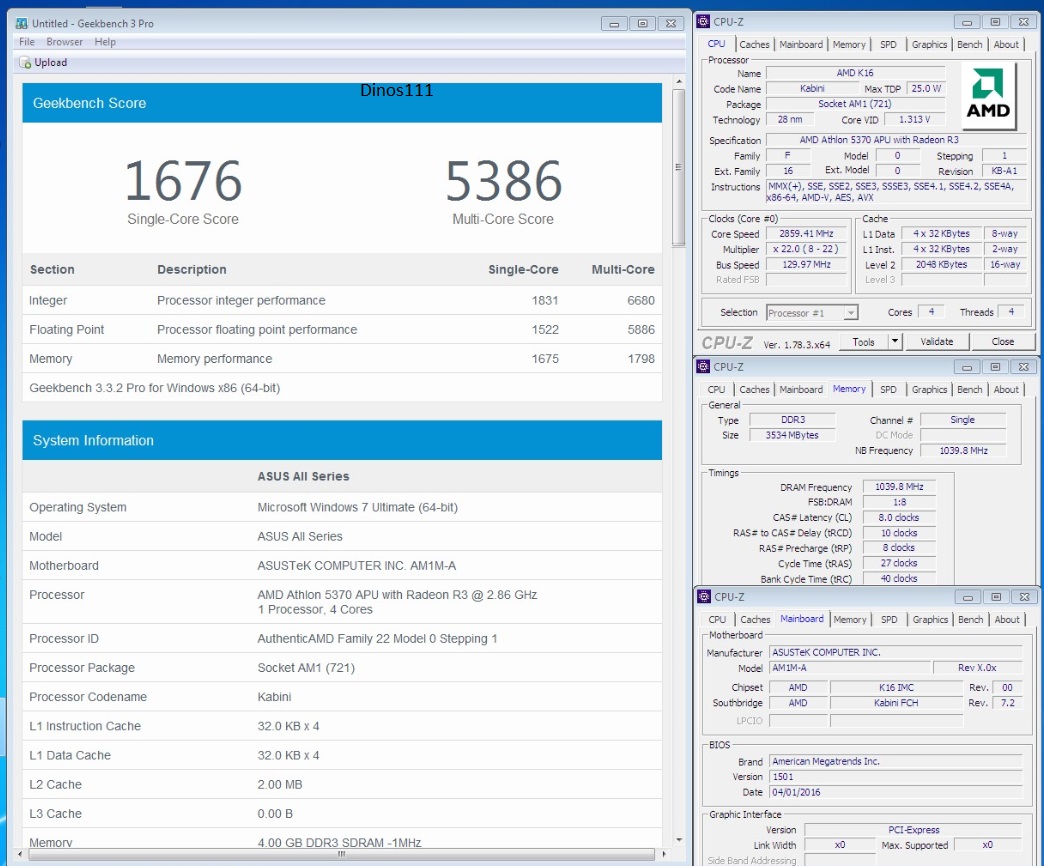Screen dimensions: 1044x866
Task: Switch to Graphics tab in top CPU-Z window
Action: coord(929,45)
